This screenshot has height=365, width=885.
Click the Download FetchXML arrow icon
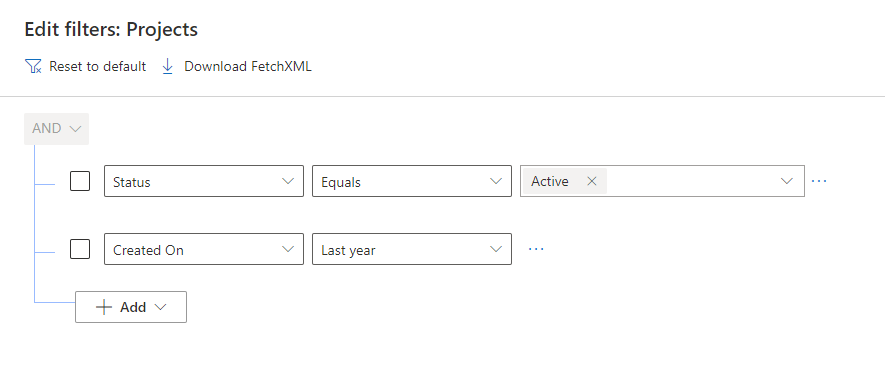pyautogui.click(x=167, y=67)
